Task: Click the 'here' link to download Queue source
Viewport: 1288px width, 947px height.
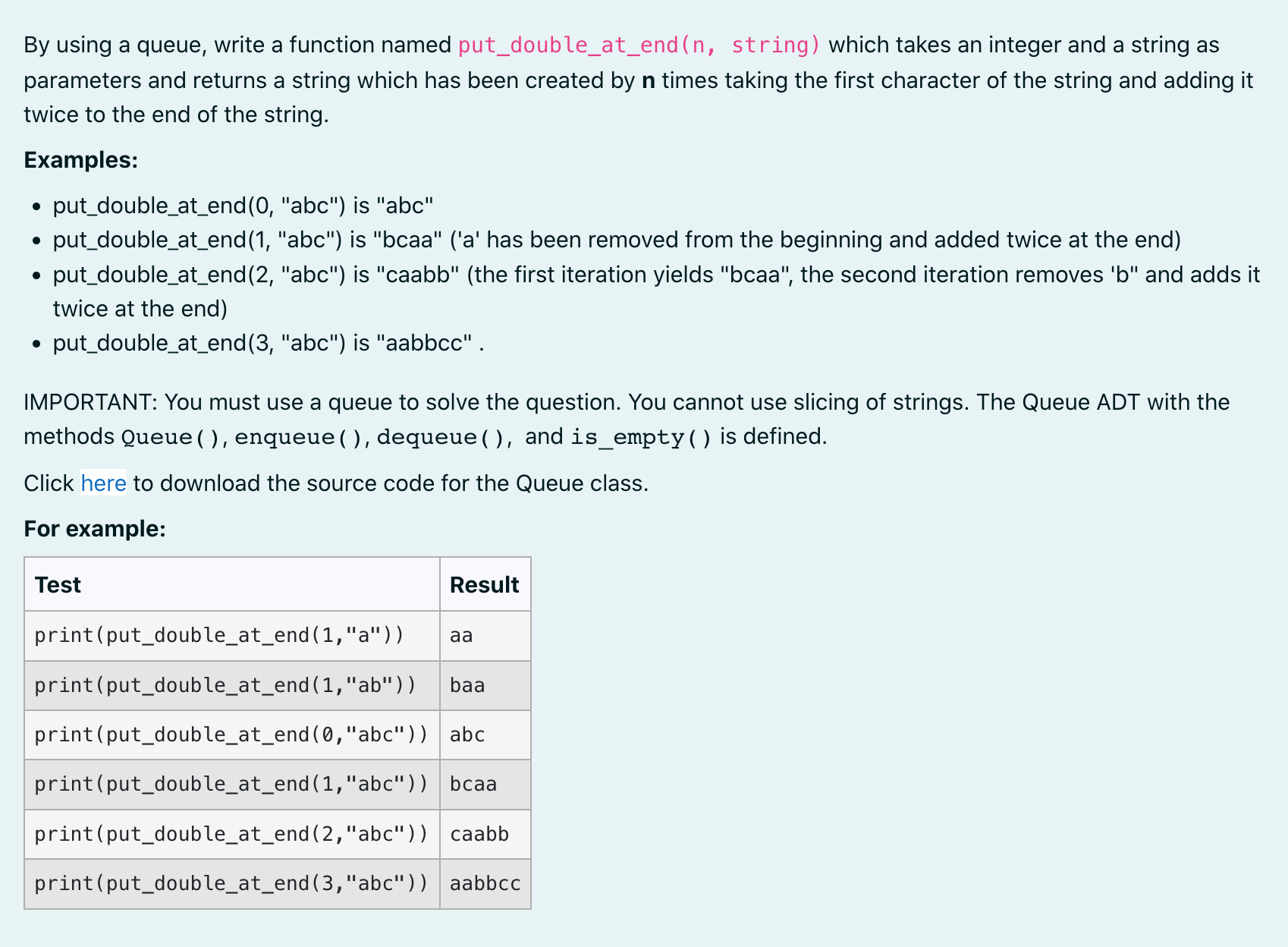Action: pyautogui.click(x=103, y=483)
